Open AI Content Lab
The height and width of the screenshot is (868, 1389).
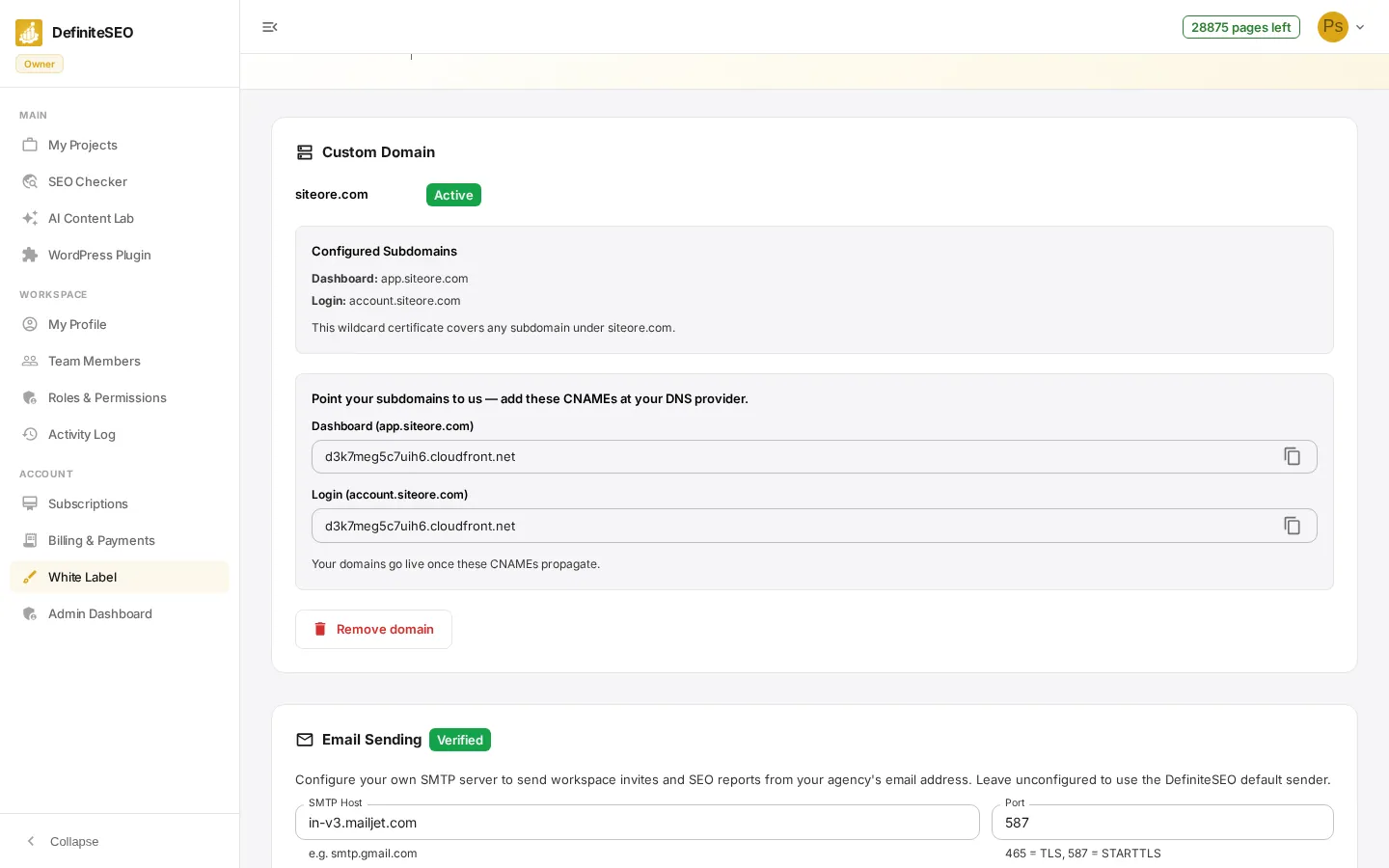tap(120, 218)
